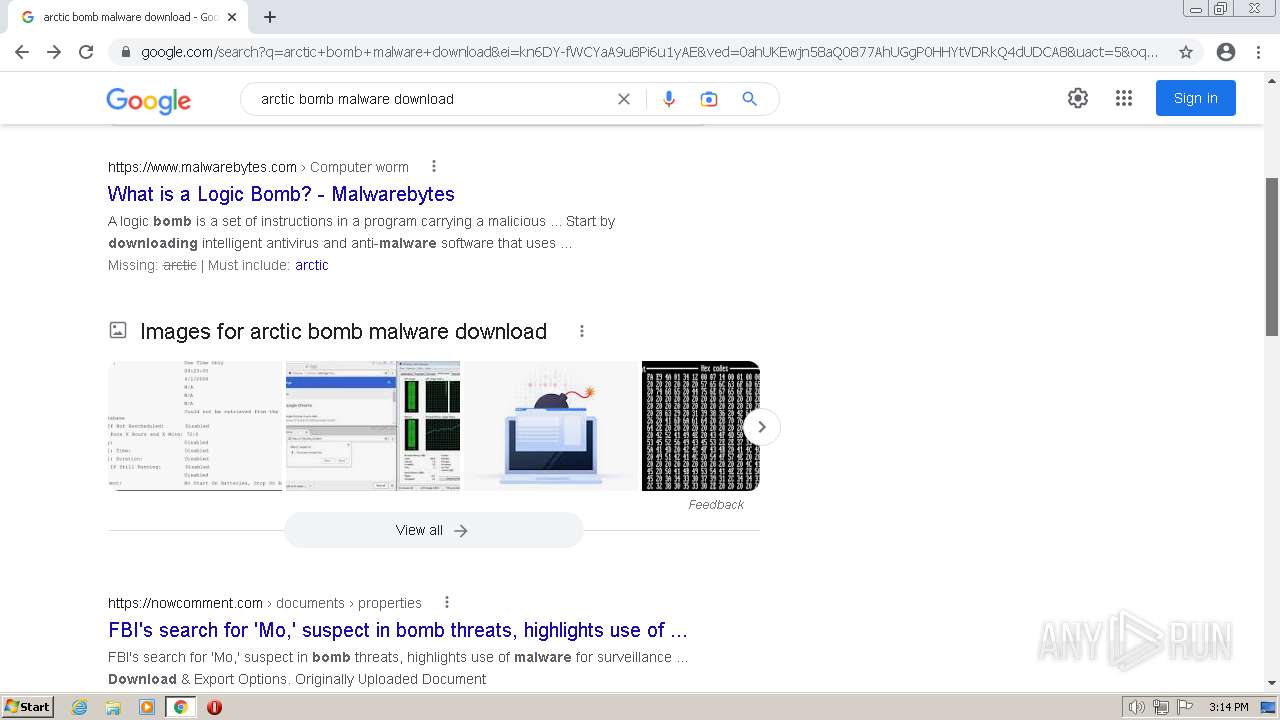
Task: Open options for nowcomment.com result
Action: coord(447,603)
